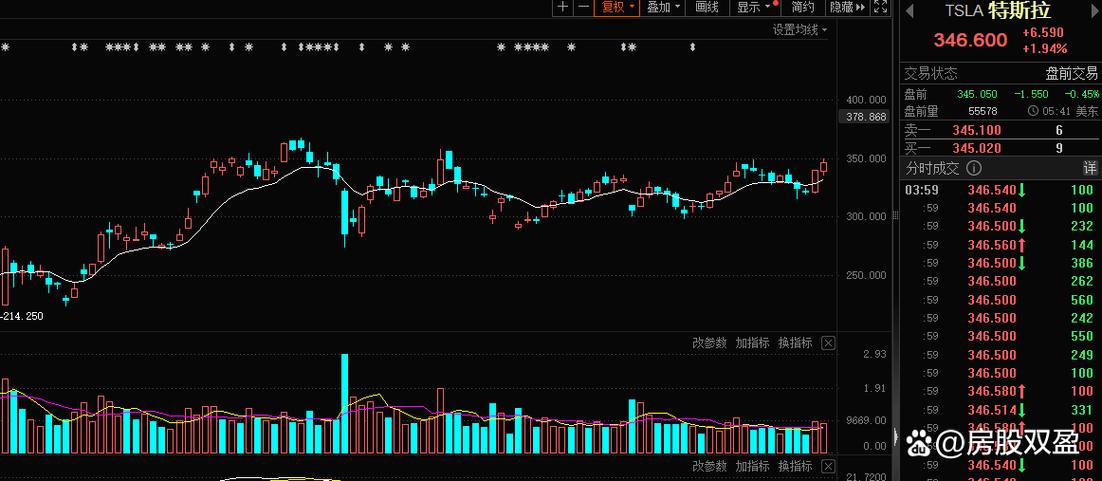Viewport: 1102px width, 481px height.
Task: Open info icon next to 分时成交
Action: (x=973, y=168)
